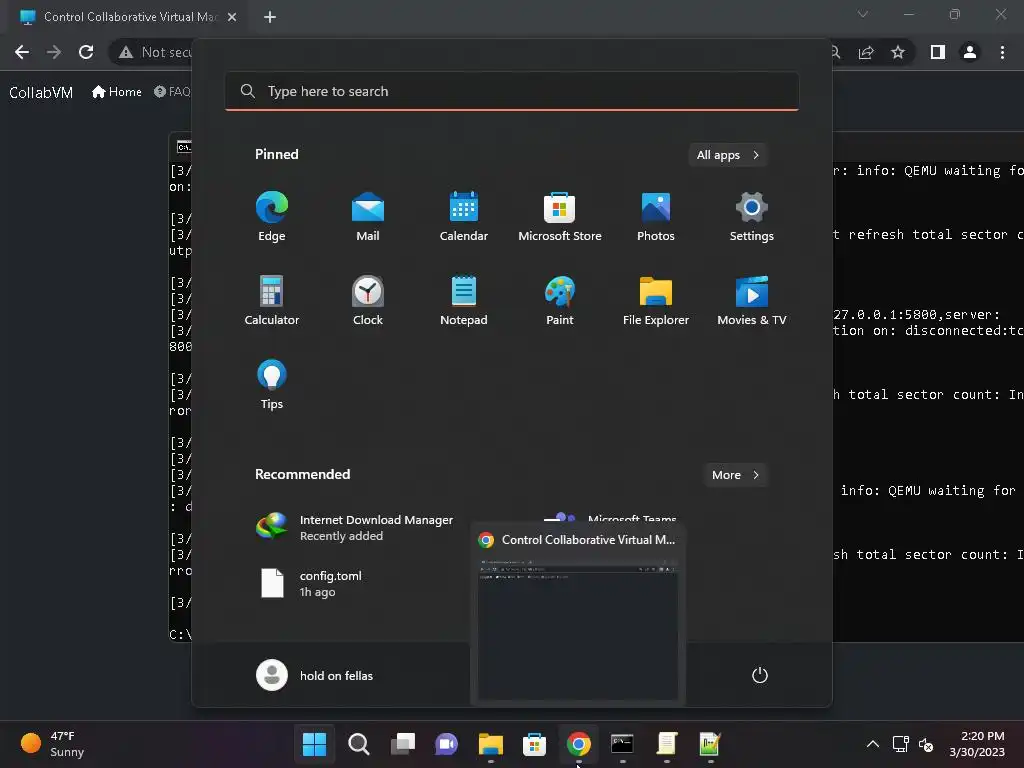Launch Notepad from Start menu

pos(464,300)
